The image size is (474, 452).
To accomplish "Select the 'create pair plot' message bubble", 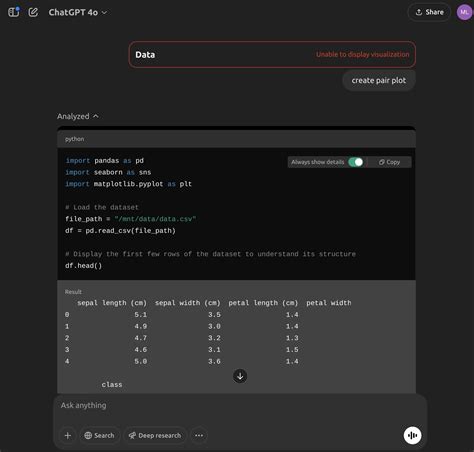I will [x=379, y=80].
